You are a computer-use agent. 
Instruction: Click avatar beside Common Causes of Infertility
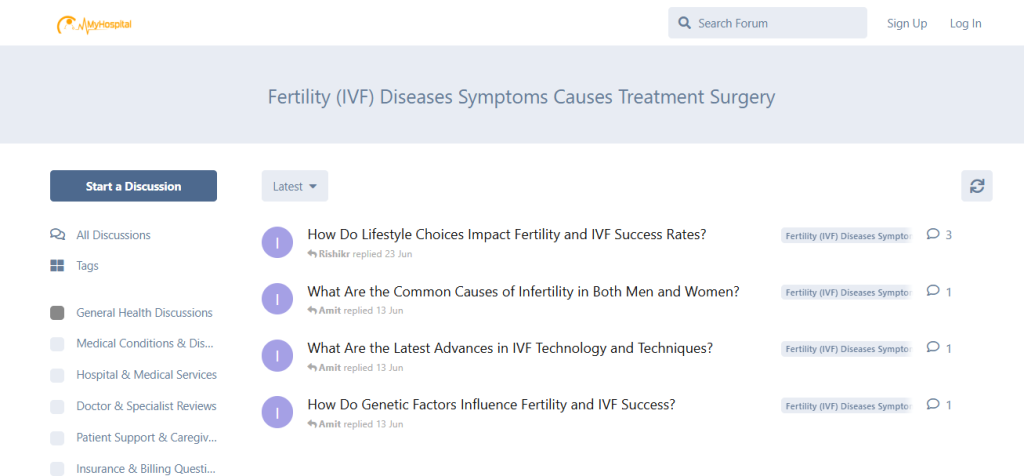277,298
